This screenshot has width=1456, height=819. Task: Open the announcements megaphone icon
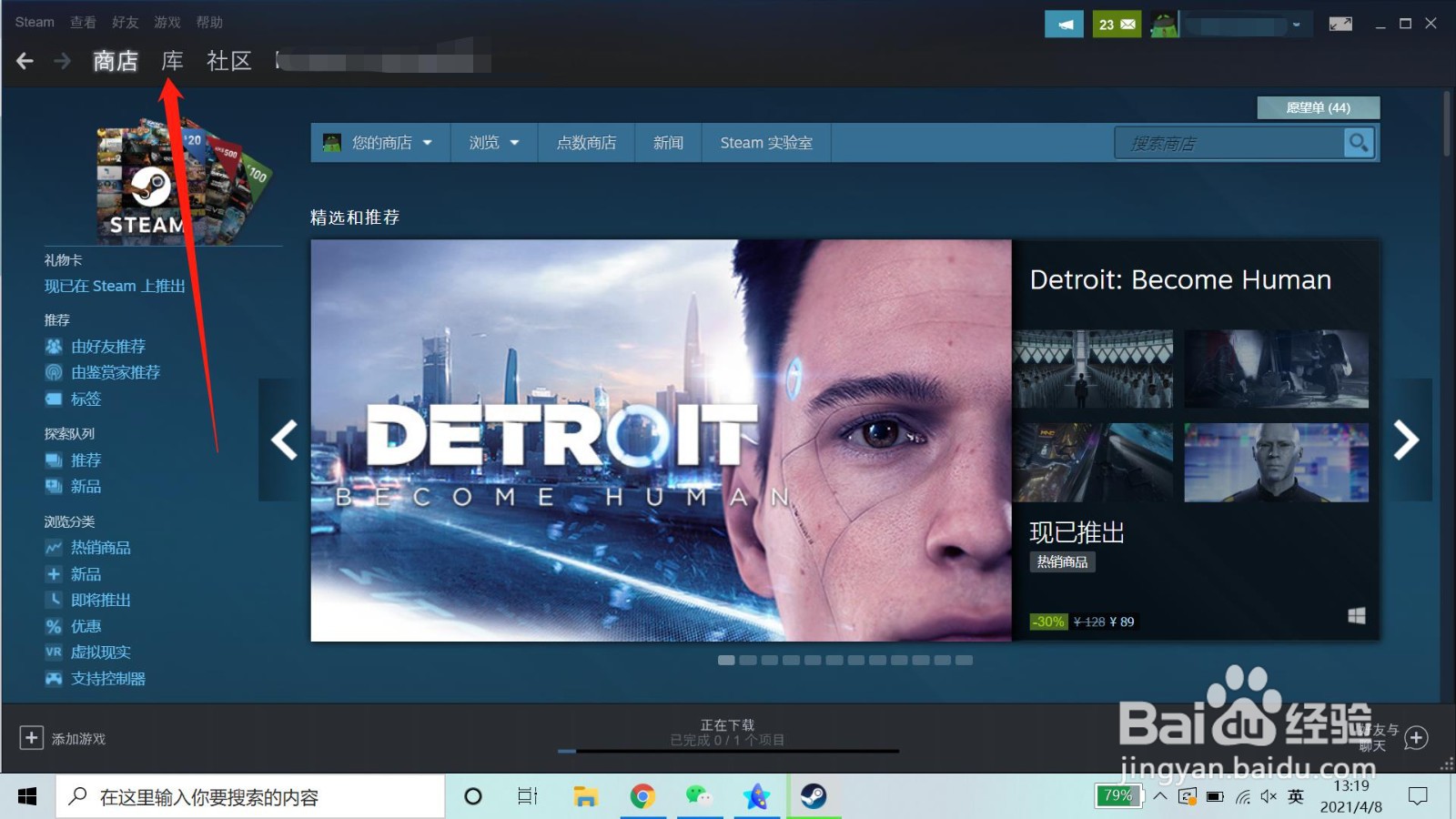pyautogui.click(x=1064, y=25)
